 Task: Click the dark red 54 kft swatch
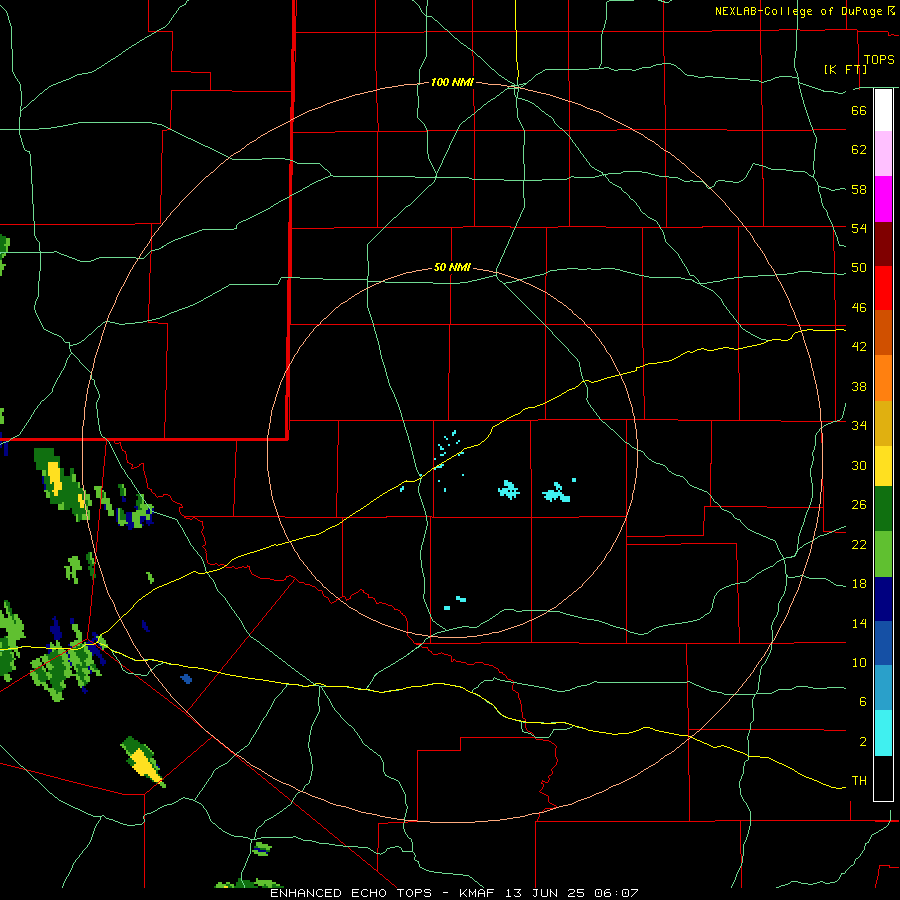[883, 244]
